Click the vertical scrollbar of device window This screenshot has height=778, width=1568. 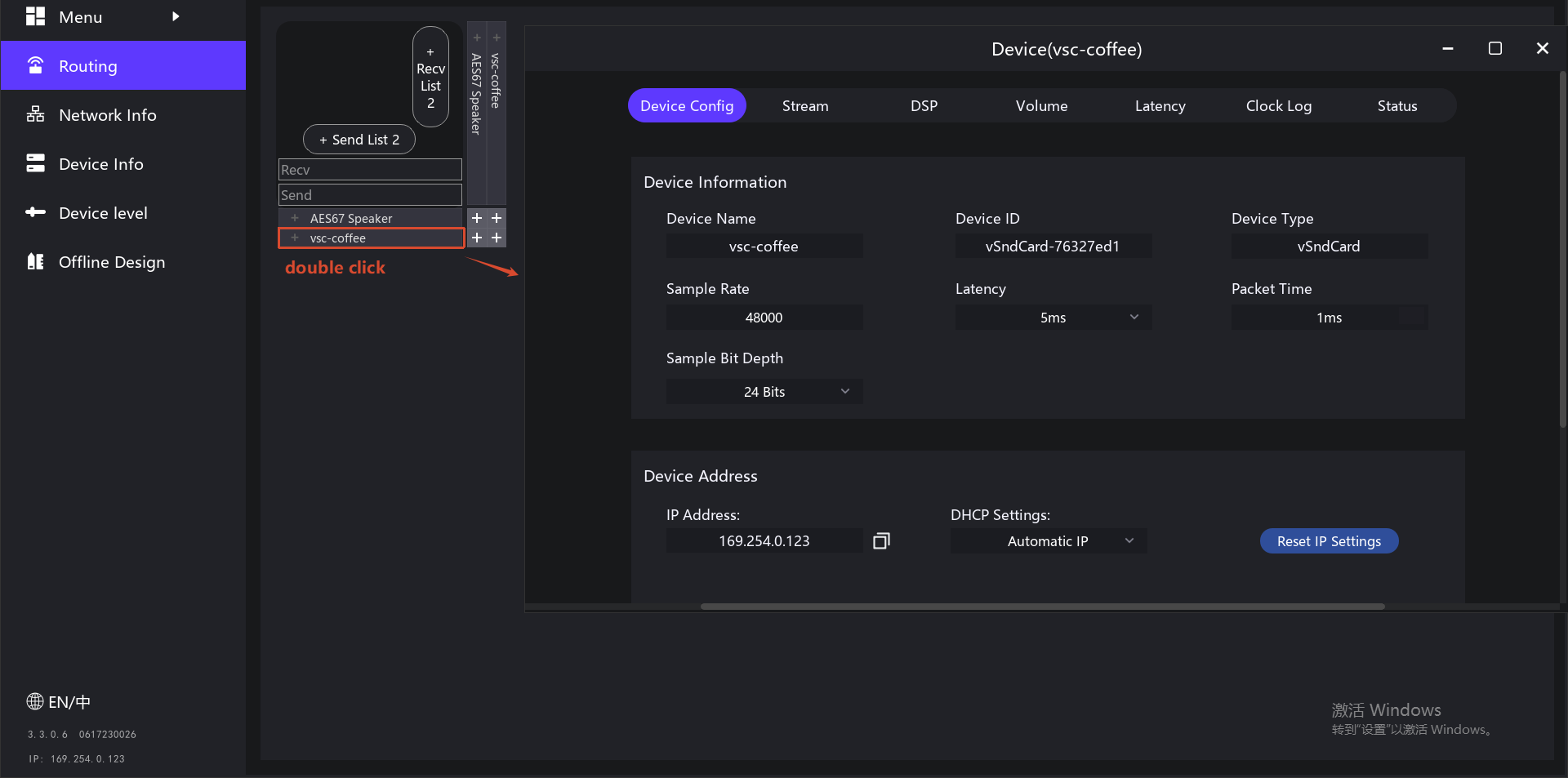(x=1562, y=249)
